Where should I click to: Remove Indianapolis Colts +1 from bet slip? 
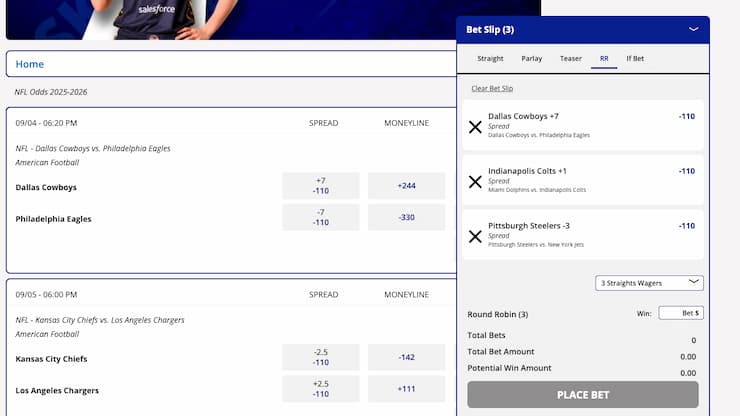(475, 182)
